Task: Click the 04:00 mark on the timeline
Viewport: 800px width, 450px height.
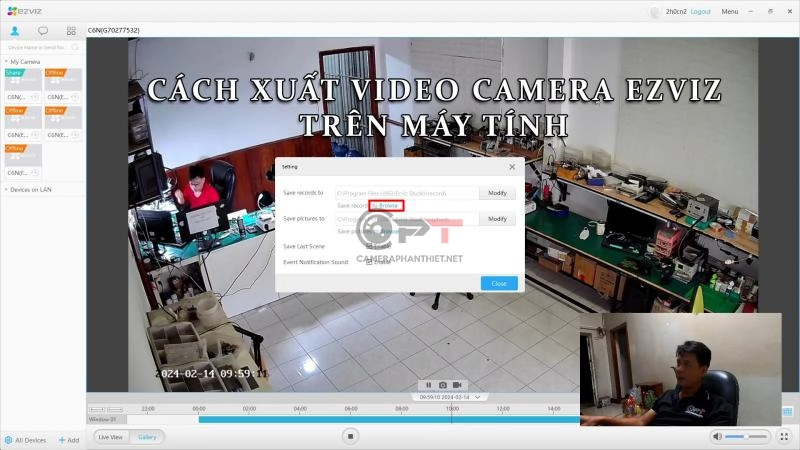Action: pos(300,409)
